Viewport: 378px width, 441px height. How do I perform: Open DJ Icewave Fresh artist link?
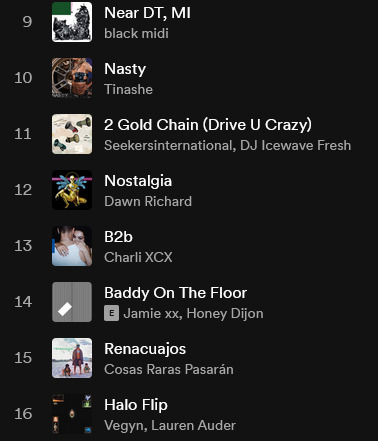(x=295, y=145)
